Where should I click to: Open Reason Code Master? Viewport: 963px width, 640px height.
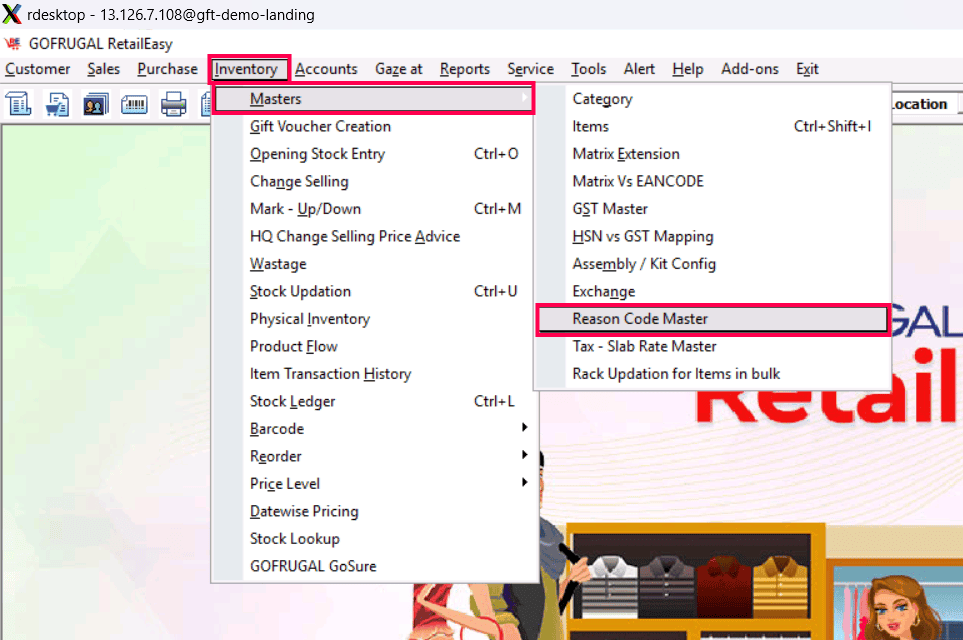click(713, 319)
